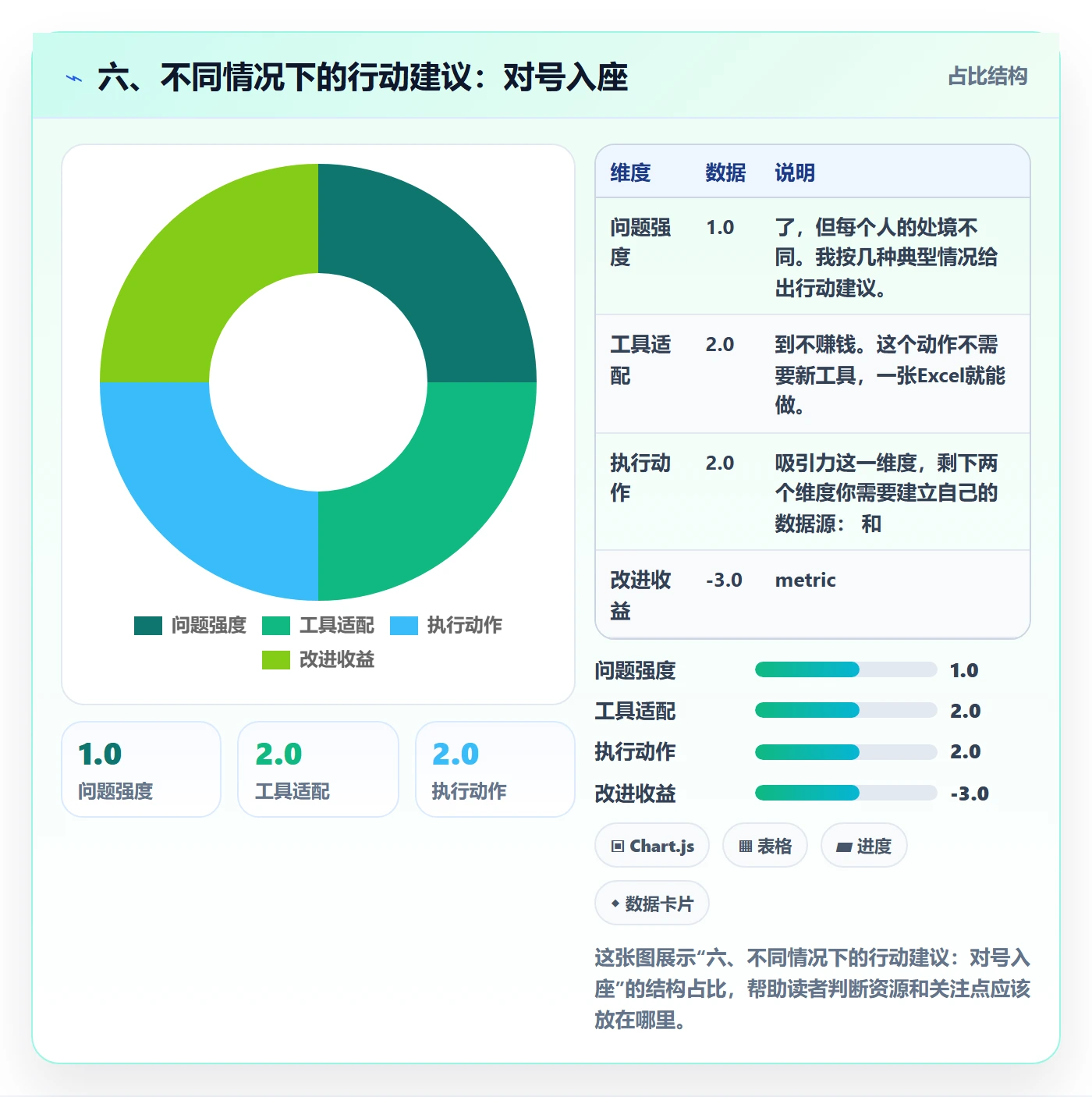Click the 进度 tag bar icon

844,847
